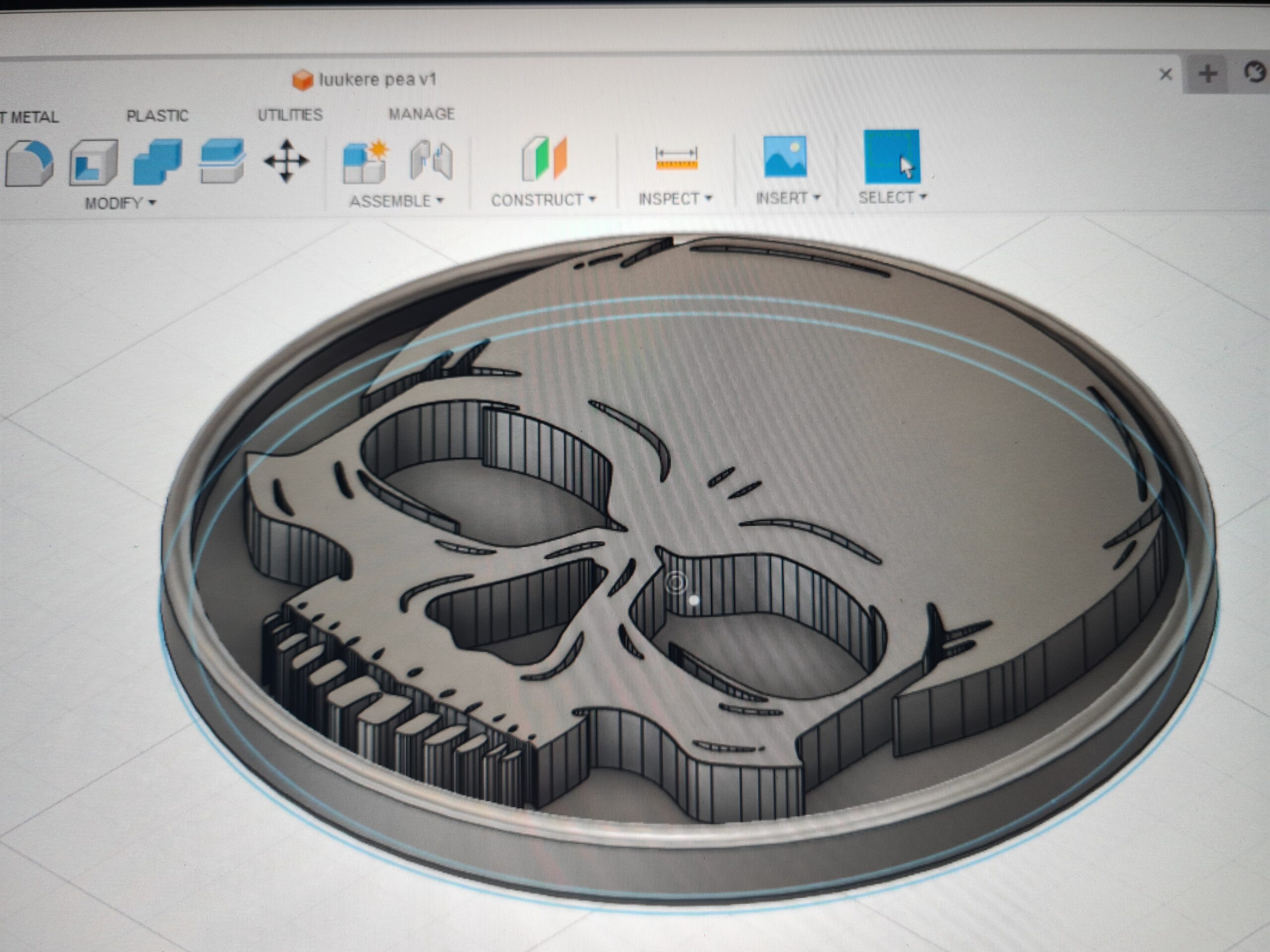The image size is (1270, 952).
Task: Click the Measure ruler icon
Action: coord(676,157)
